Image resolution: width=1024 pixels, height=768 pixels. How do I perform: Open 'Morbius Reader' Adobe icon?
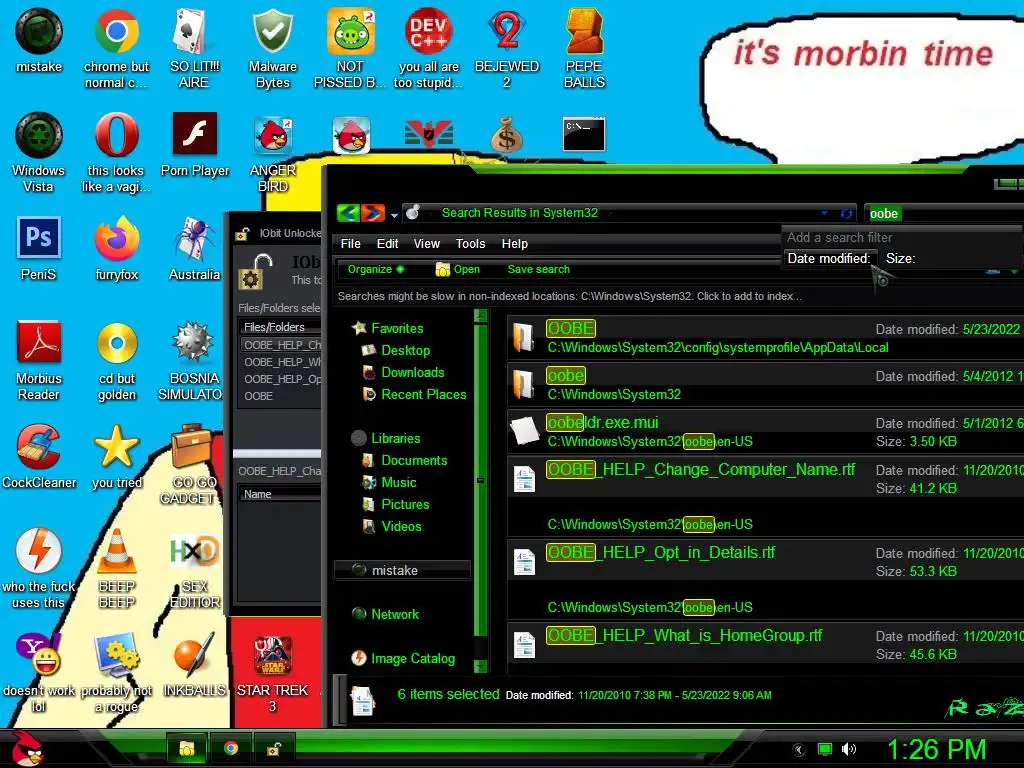39,360
